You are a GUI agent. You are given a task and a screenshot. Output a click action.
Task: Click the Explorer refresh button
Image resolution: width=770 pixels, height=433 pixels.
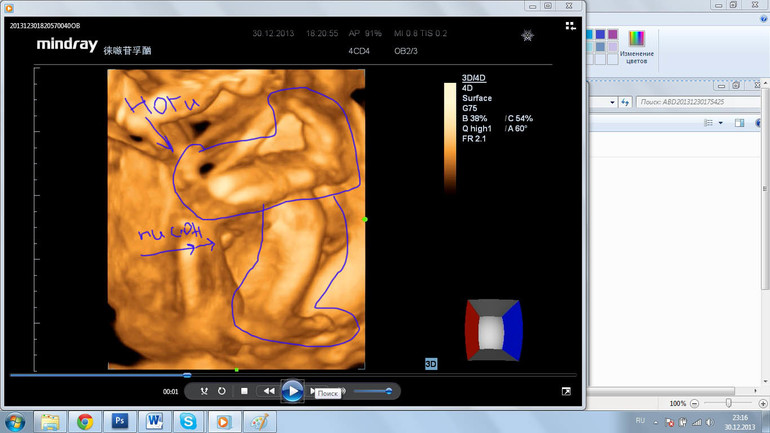coord(625,102)
